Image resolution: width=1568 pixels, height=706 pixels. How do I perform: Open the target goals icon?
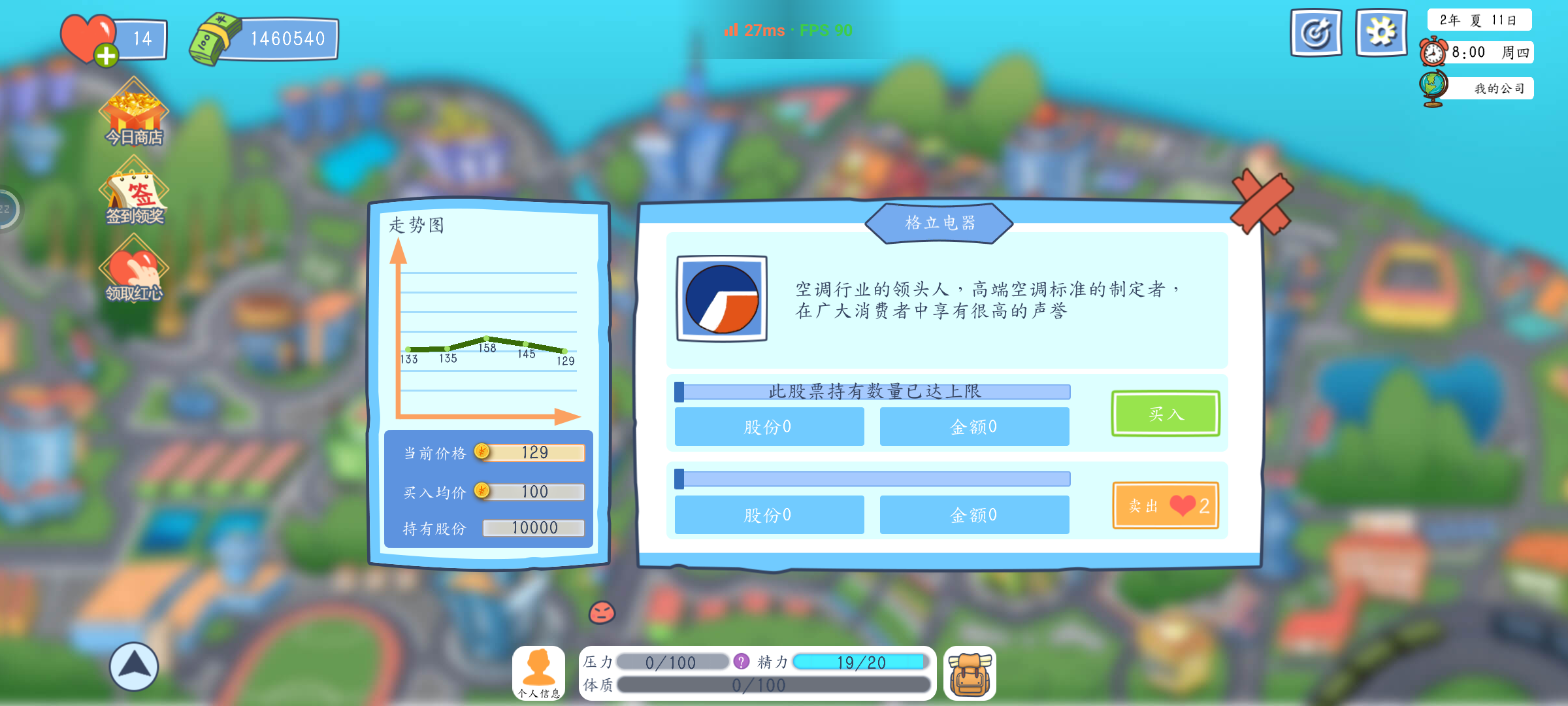[1316, 33]
